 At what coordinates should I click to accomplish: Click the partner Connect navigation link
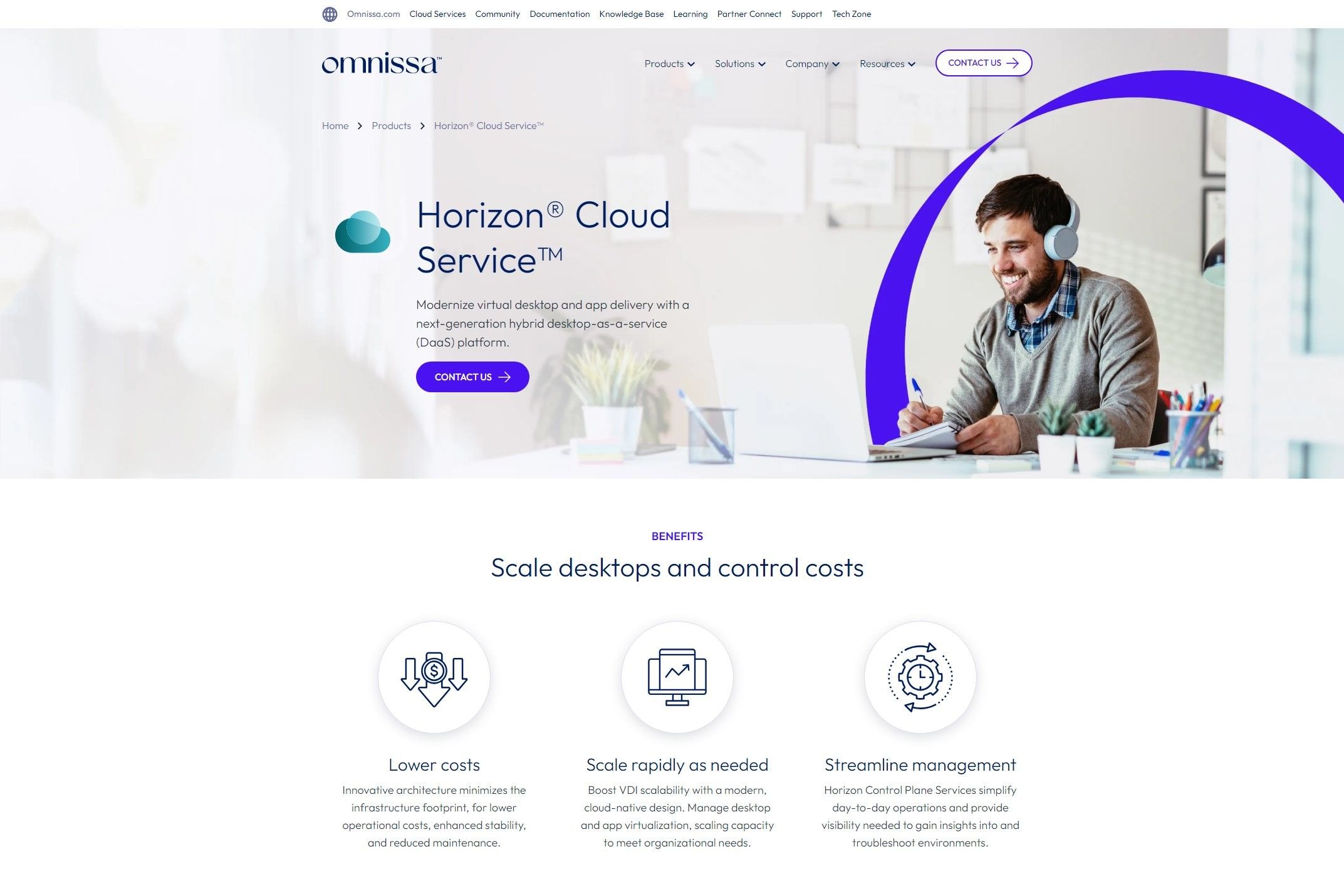tap(749, 13)
